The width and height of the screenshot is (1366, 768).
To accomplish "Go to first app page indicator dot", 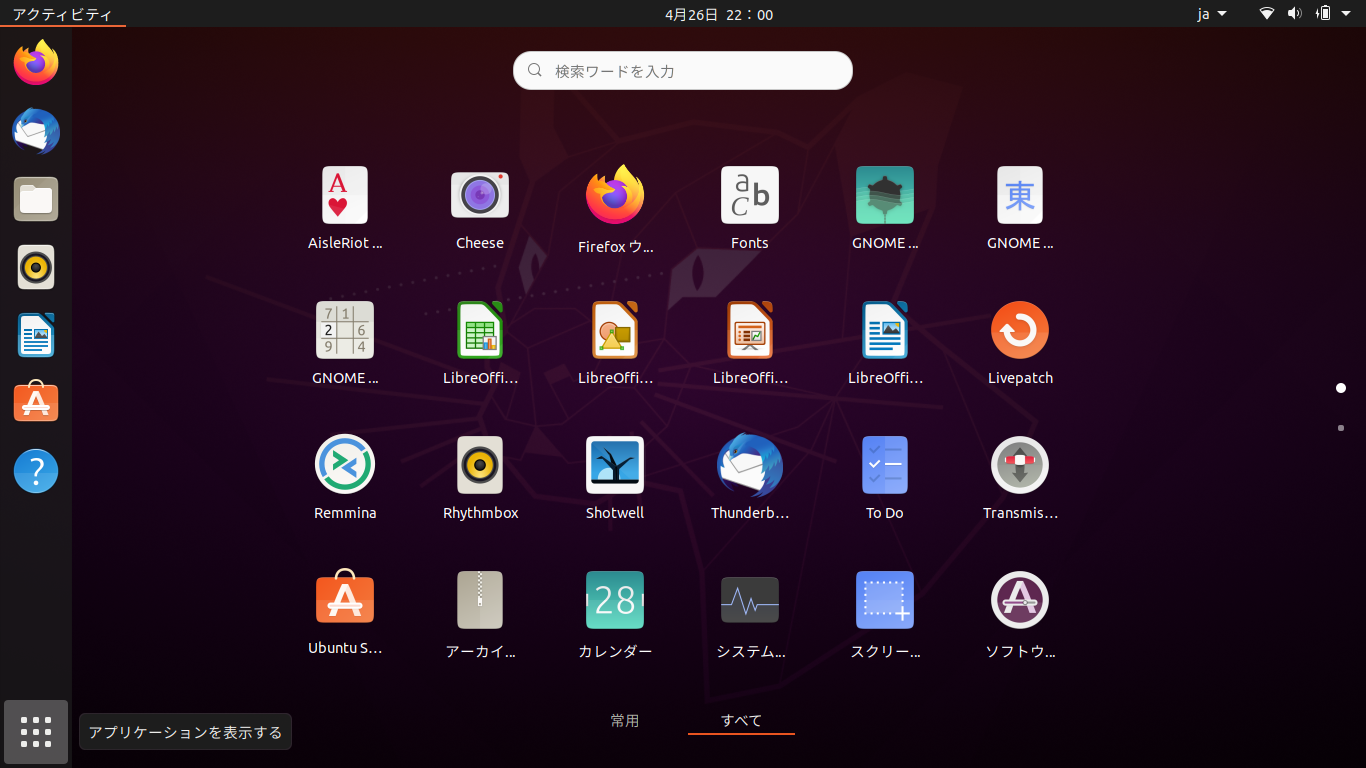I will coord(1341,388).
